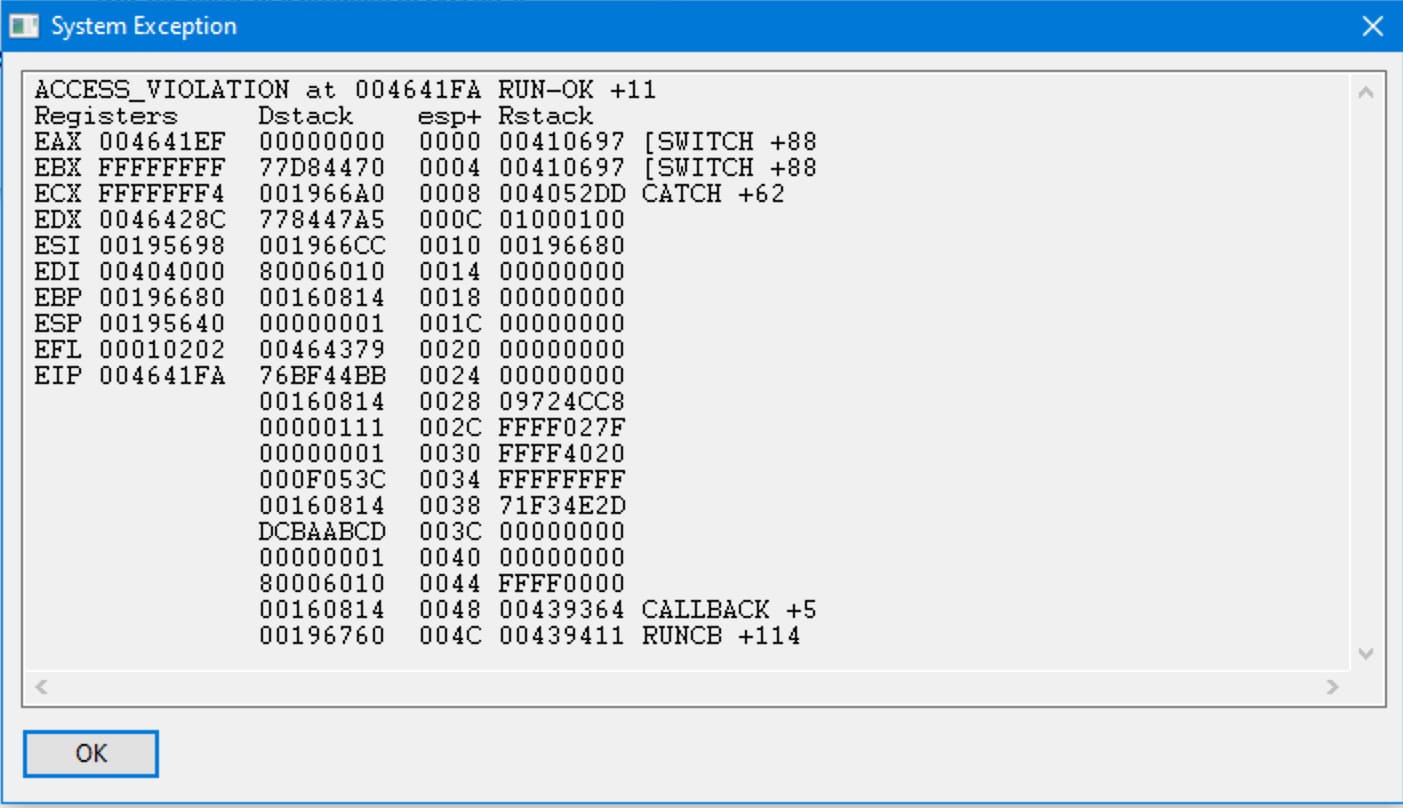1403x808 pixels.
Task: Click the Registers column header text
Action: (106, 116)
